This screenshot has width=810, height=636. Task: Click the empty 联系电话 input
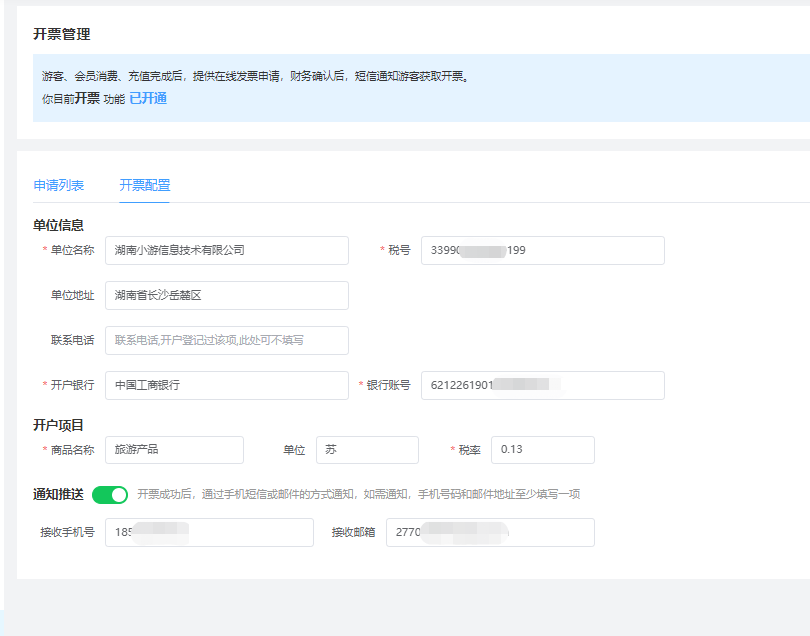(226, 340)
